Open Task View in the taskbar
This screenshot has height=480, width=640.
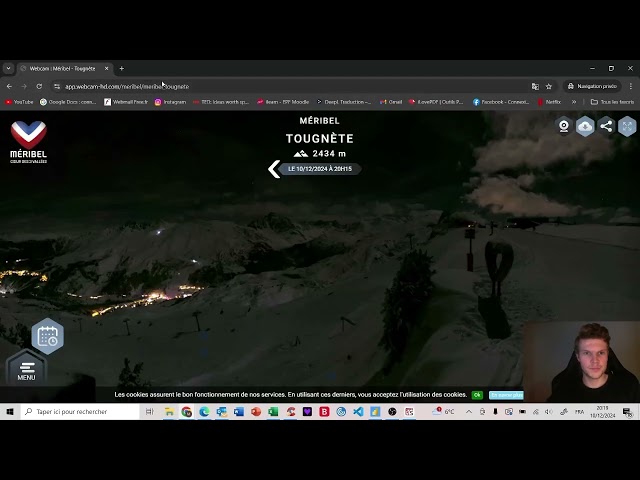click(150, 411)
